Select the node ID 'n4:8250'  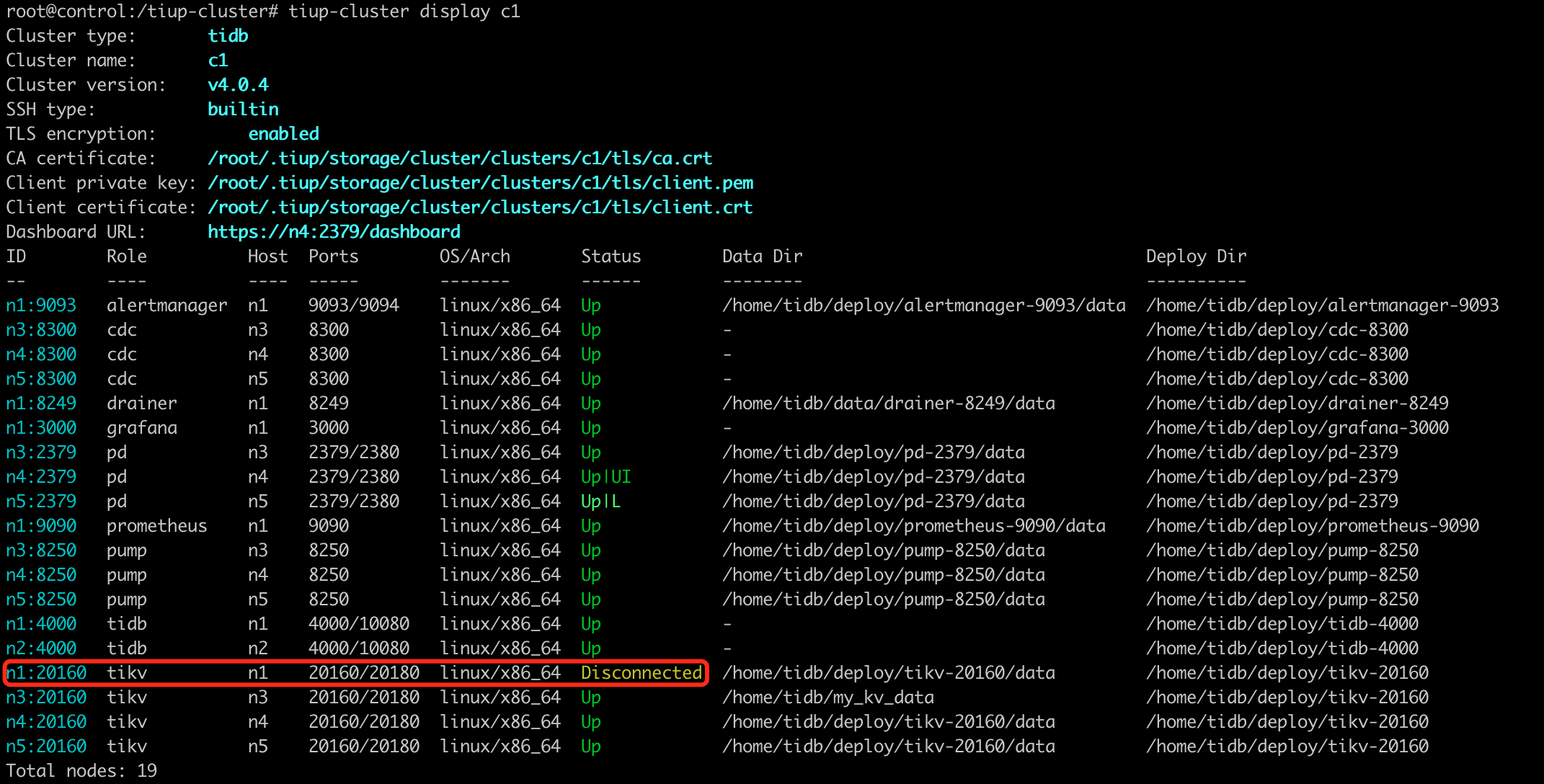(41, 575)
